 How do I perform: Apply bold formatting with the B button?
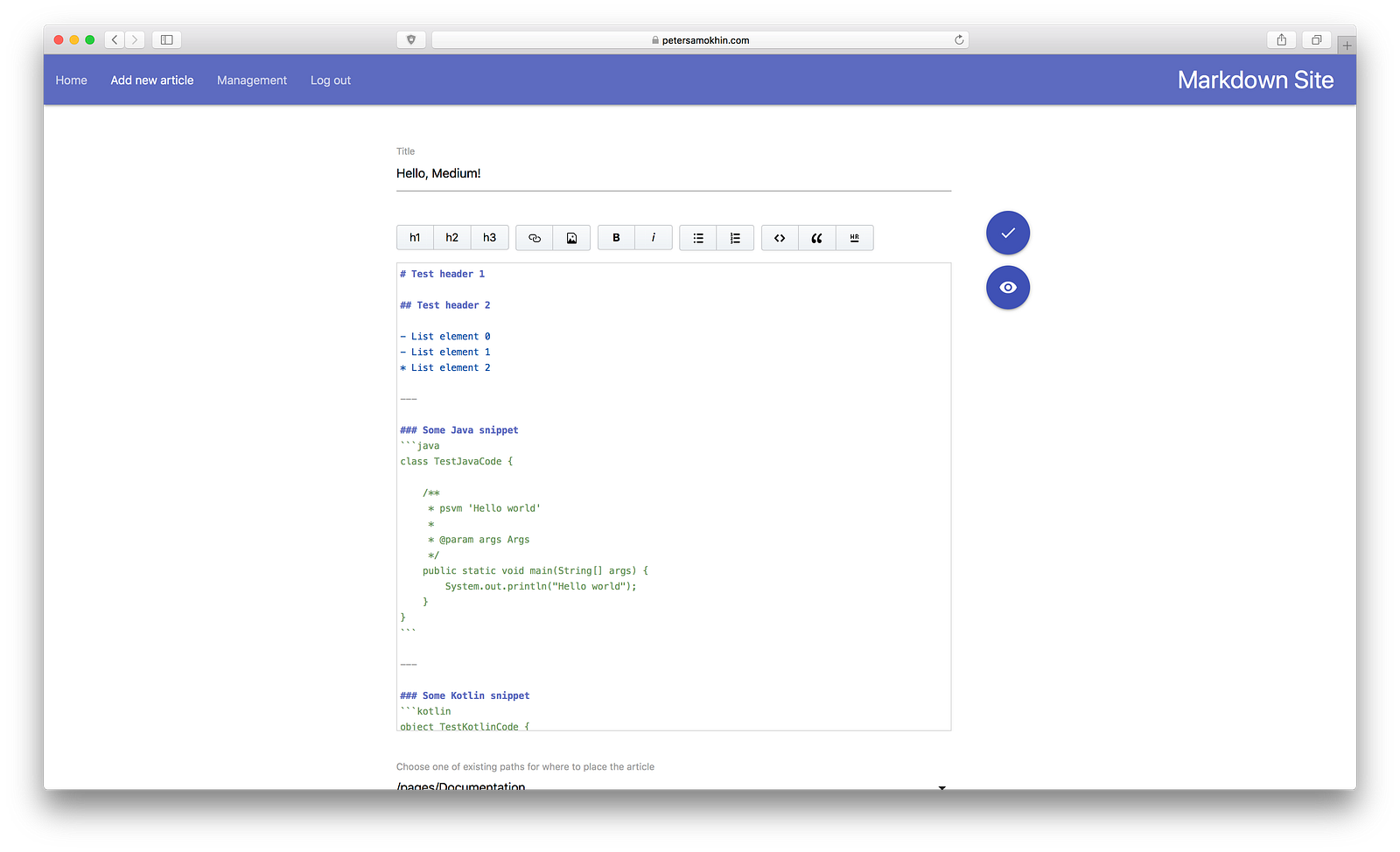pyautogui.click(x=617, y=238)
